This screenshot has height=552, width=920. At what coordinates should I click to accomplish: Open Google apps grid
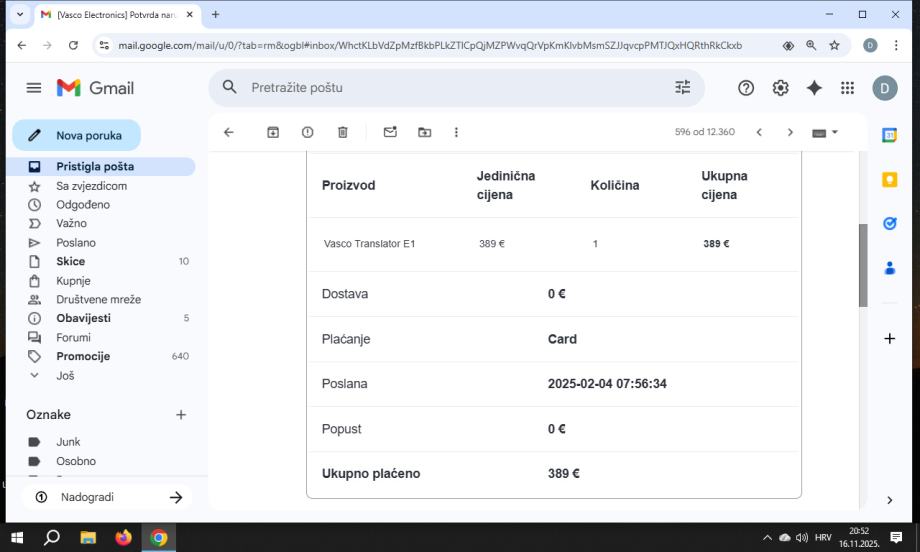pyautogui.click(x=847, y=88)
